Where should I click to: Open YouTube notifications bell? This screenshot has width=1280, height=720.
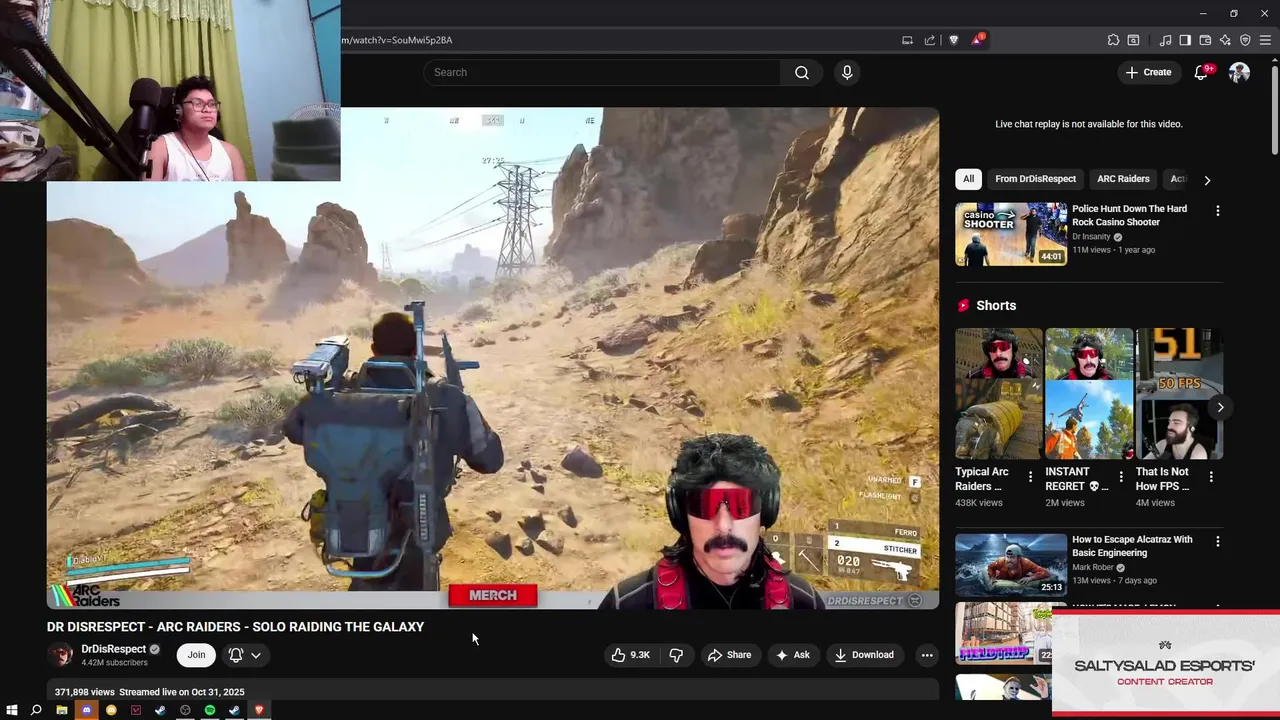click(x=1202, y=72)
